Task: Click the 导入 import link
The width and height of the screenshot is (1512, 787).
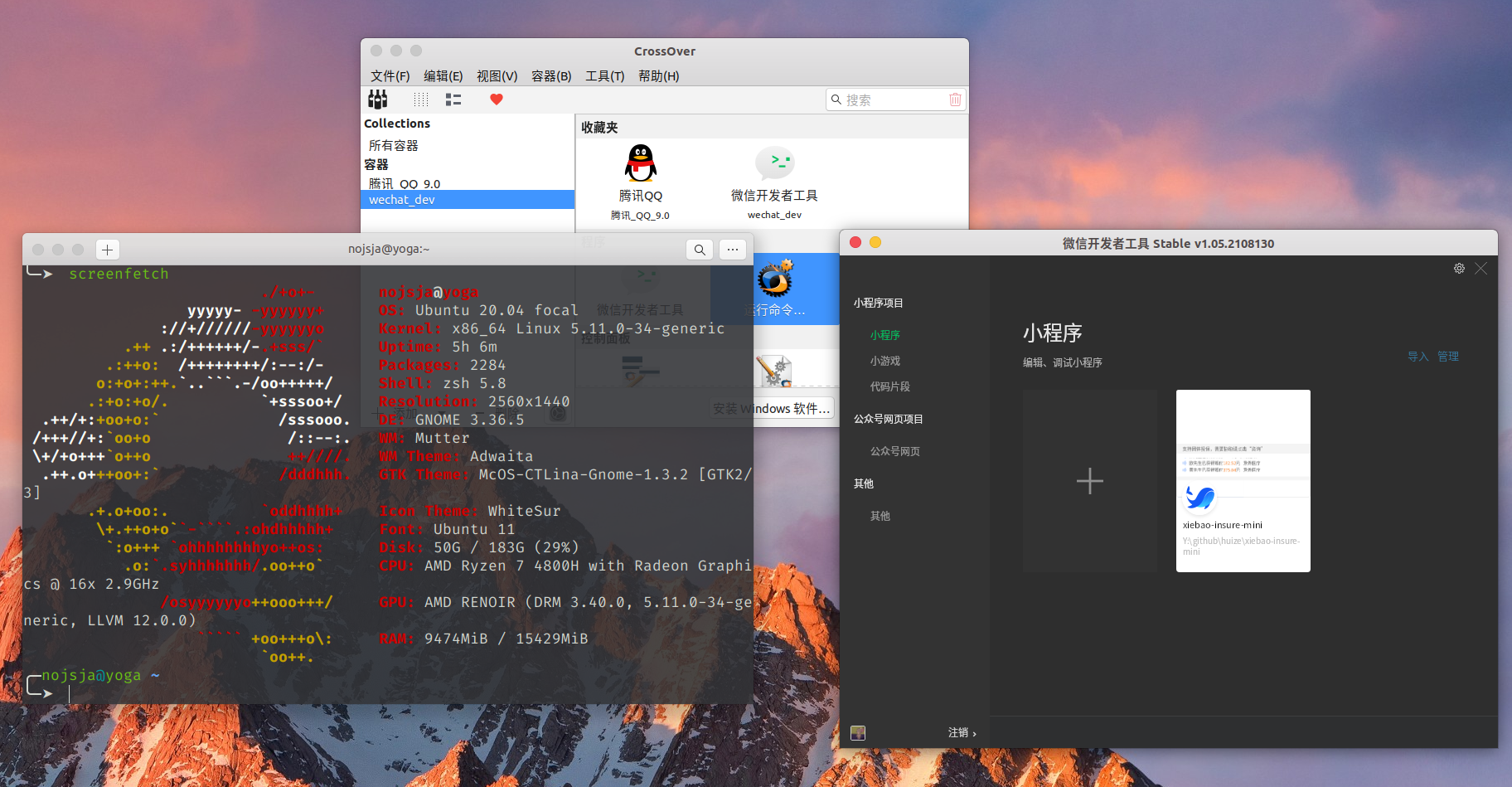Action: [1417, 356]
